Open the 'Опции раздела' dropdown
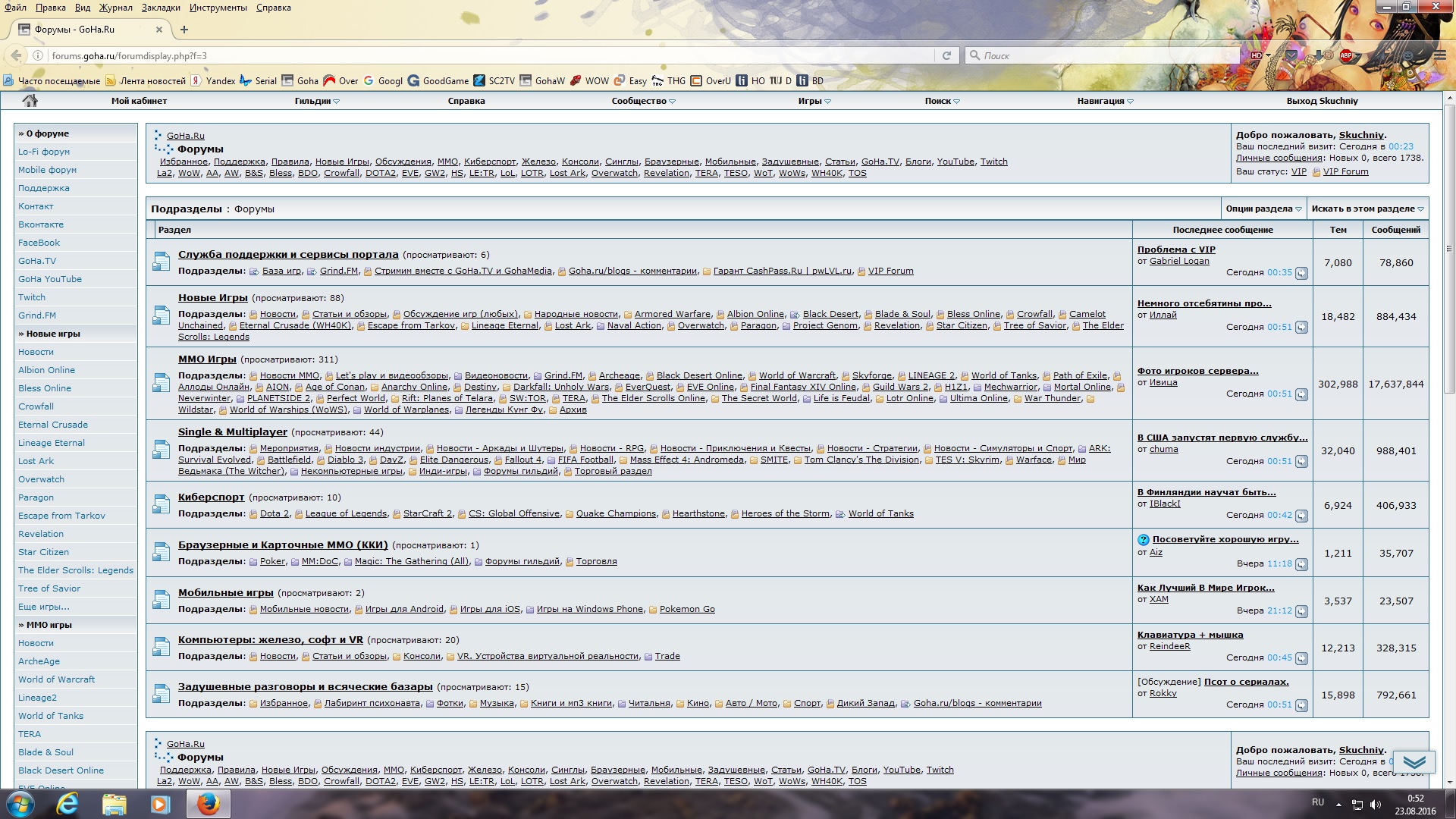 click(x=1263, y=209)
